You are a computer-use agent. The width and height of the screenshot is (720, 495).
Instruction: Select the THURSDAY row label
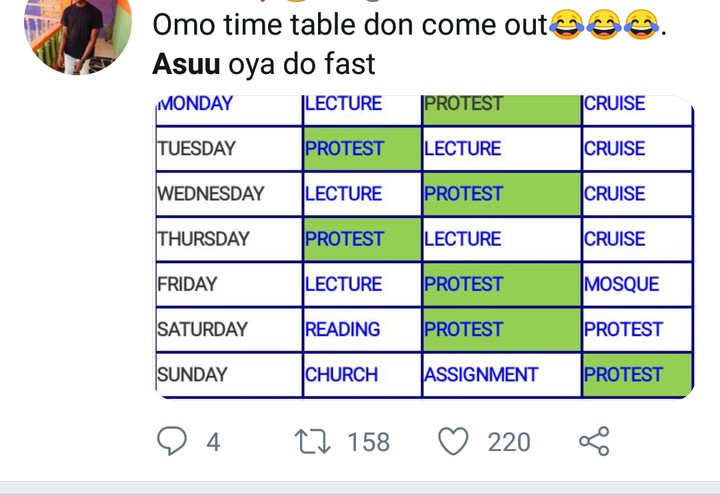pyautogui.click(x=203, y=240)
